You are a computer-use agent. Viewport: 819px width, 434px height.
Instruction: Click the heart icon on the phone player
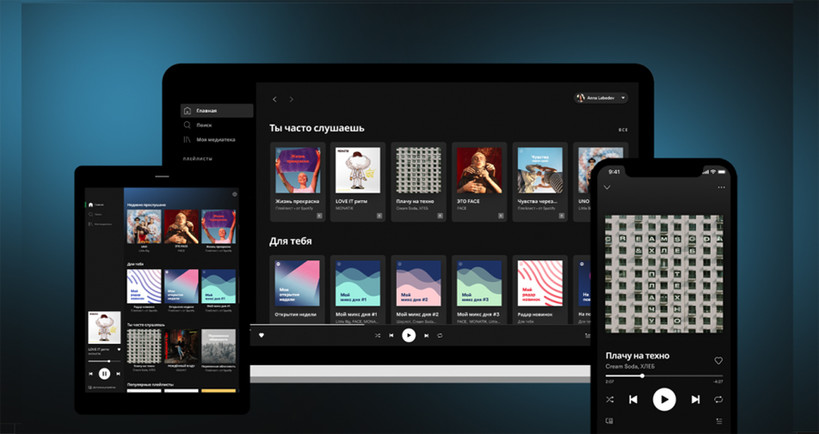tap(718, 360)
